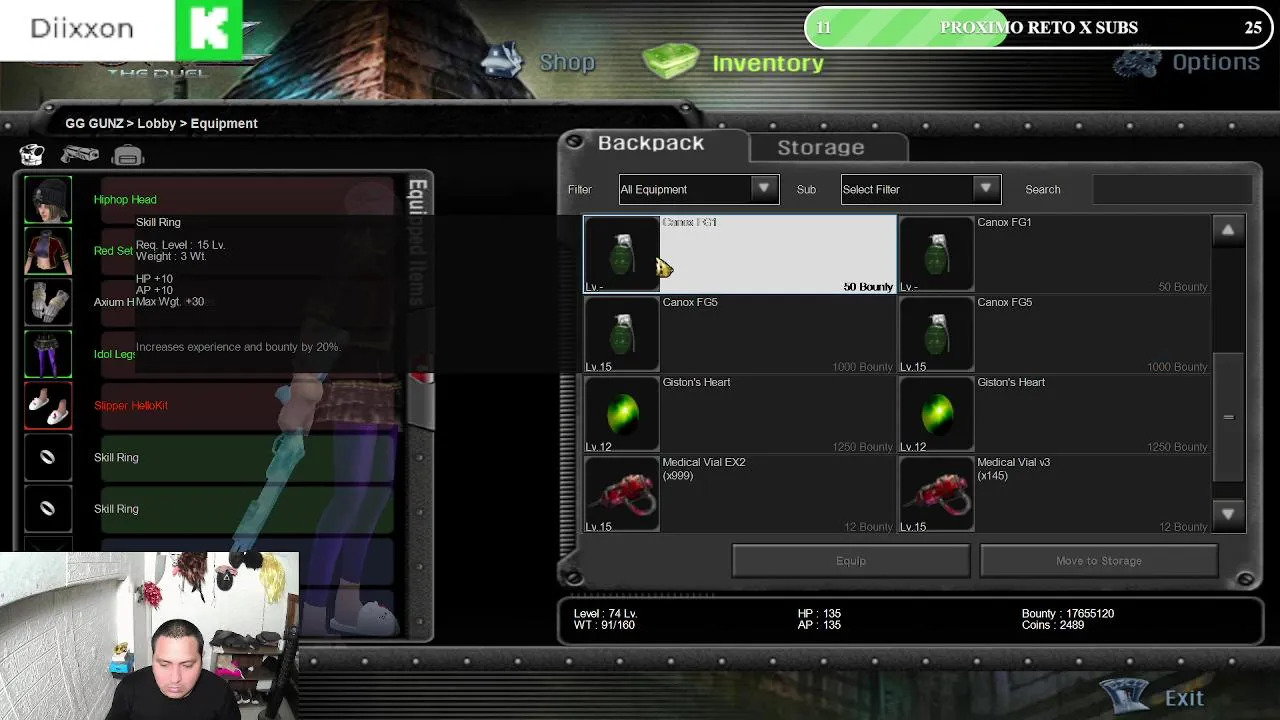The image size is (1280, 720).
Task: Open the Select Filter sub dropdown
Action: 920,189
